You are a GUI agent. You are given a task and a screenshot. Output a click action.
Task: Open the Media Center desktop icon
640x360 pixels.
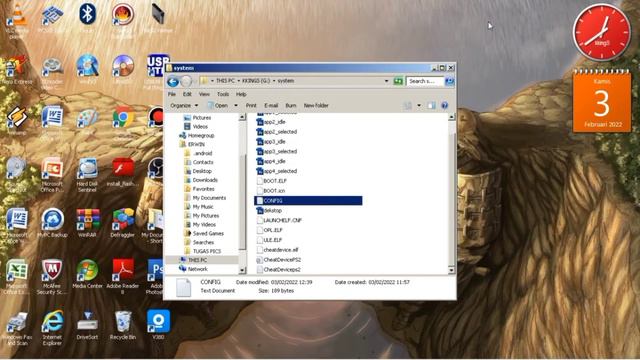(87, 274)
